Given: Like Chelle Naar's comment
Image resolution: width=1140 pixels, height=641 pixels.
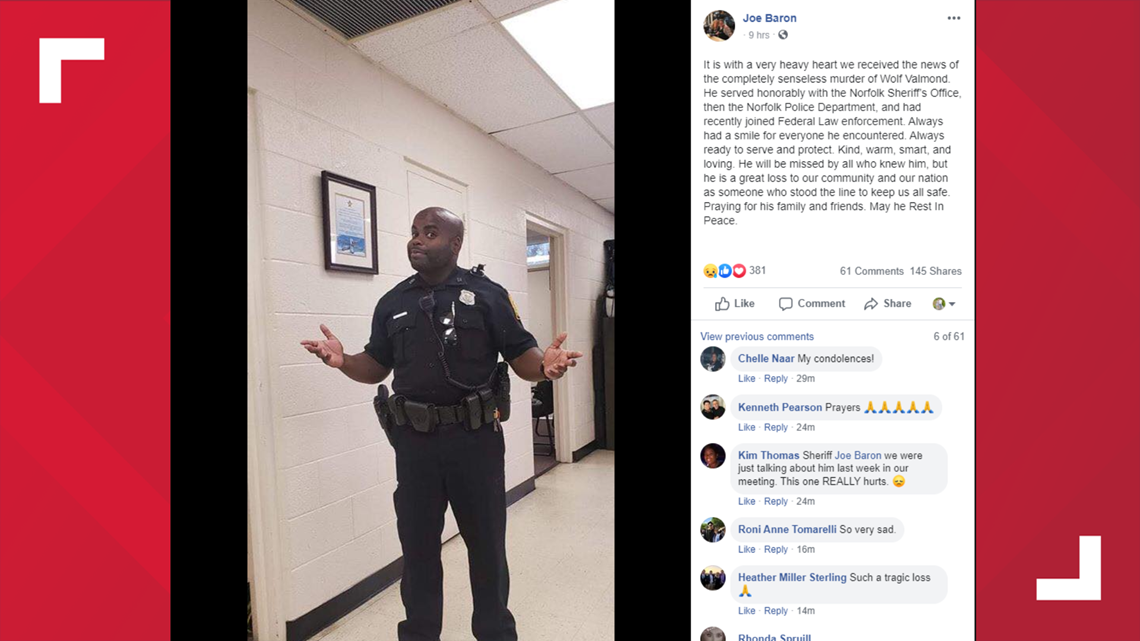Looking at the screenshot, I should click(x=747, y=379).
